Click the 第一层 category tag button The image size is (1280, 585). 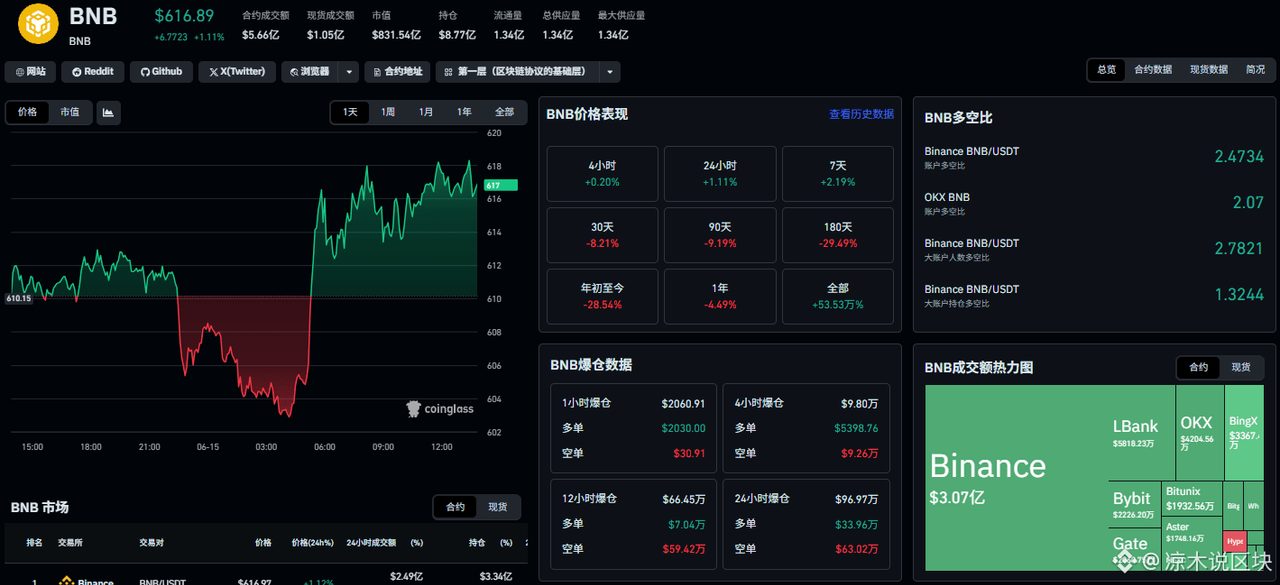point(517,72)
